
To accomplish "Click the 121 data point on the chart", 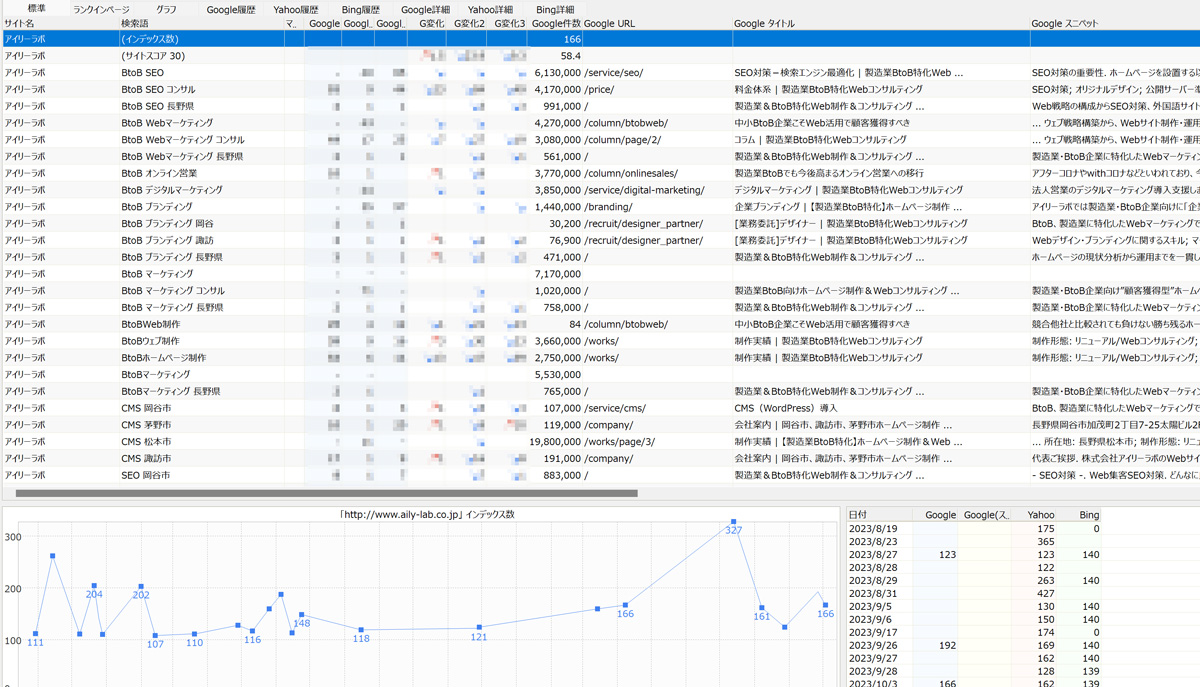I will (479, 628).
